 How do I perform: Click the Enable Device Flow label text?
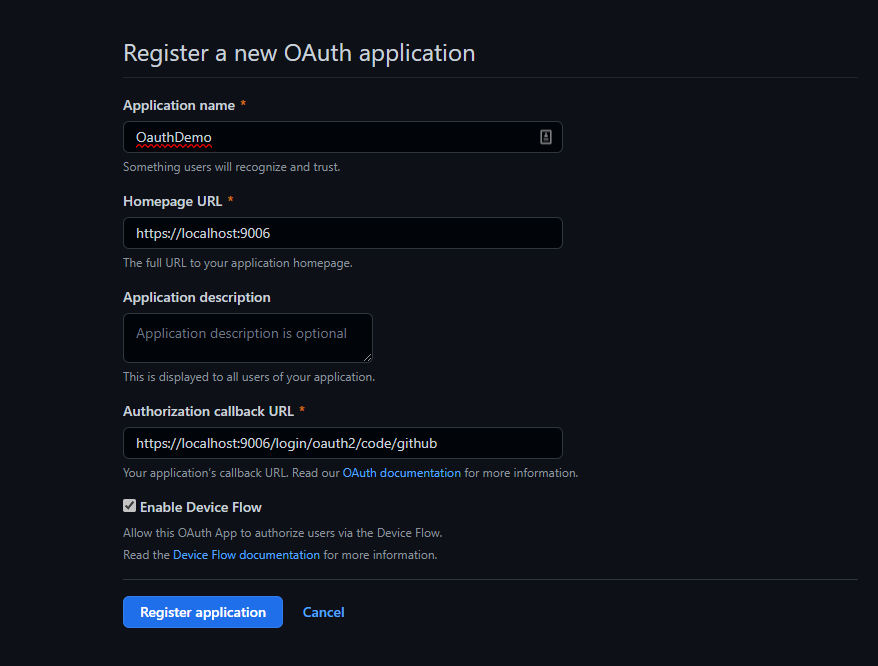[200, 507]
